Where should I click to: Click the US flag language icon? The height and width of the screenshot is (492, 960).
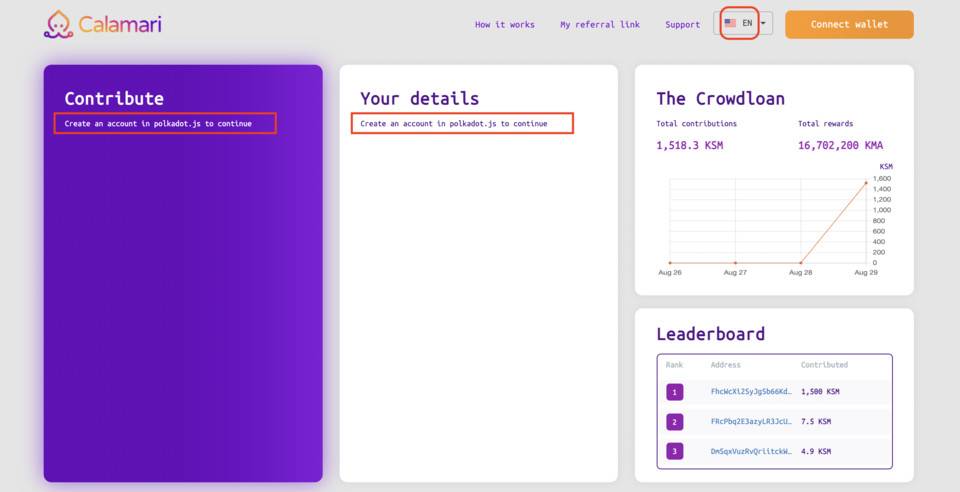[730, 23]
